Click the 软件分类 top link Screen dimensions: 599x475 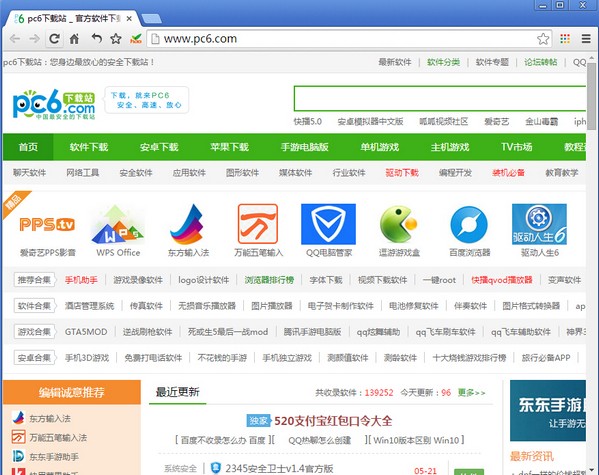click(444, 62)
